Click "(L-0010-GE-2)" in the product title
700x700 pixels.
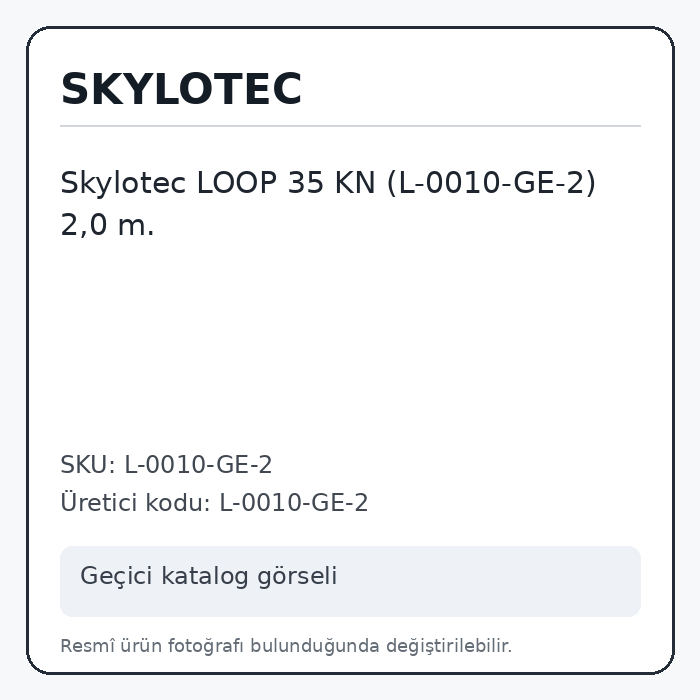(x=492, y=183)
